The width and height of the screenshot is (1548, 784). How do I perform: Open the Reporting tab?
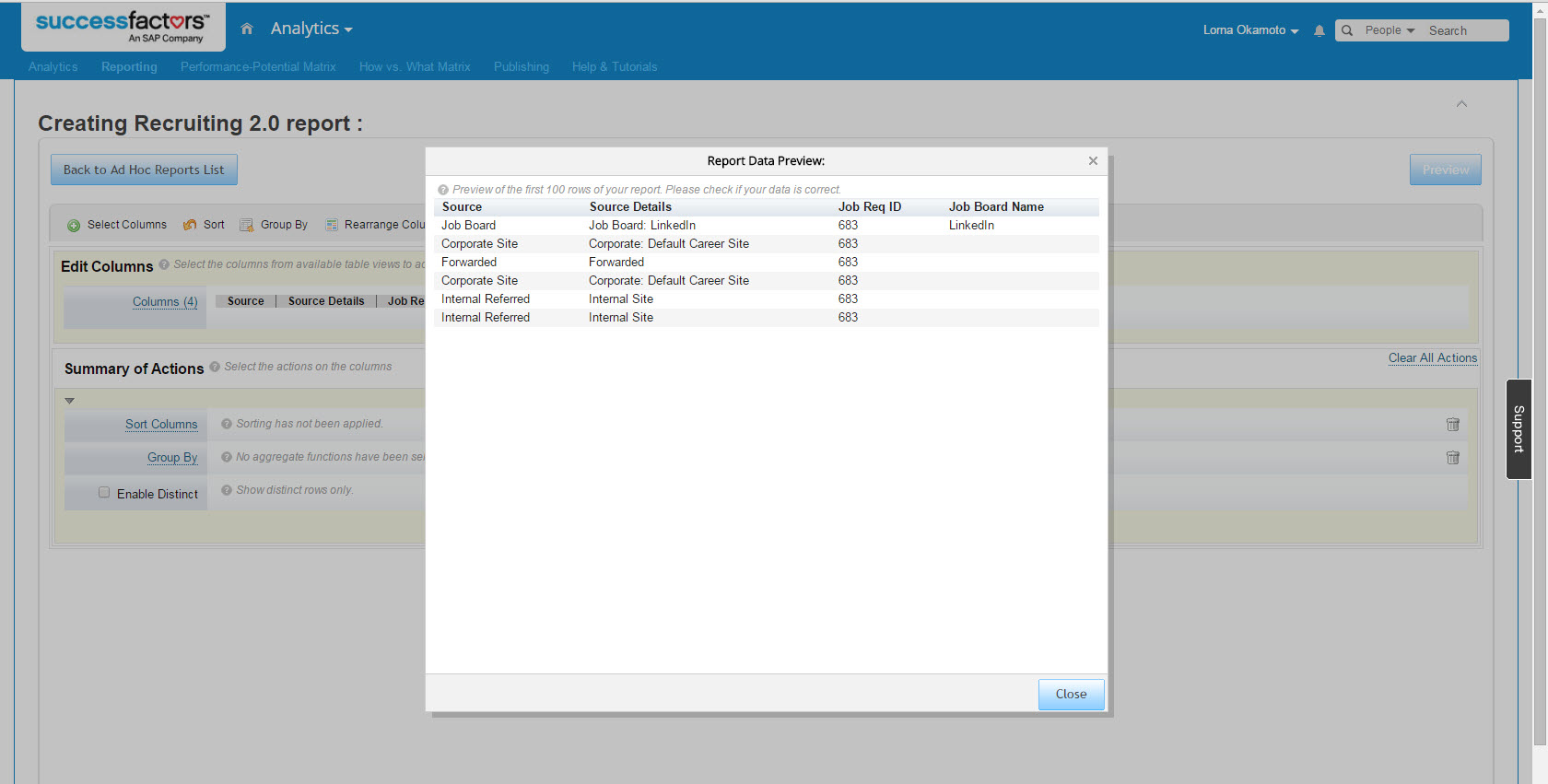(x=129, y=67)
